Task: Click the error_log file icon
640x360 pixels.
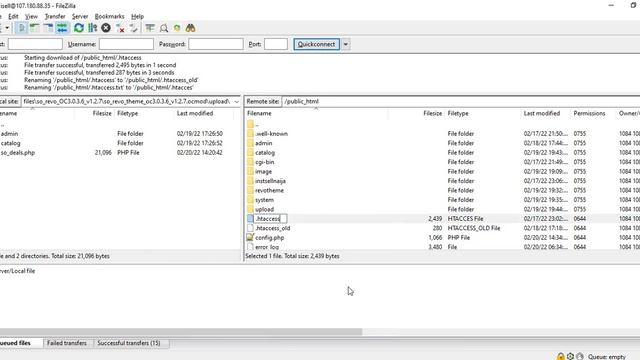Action: [x=250, y=247]
